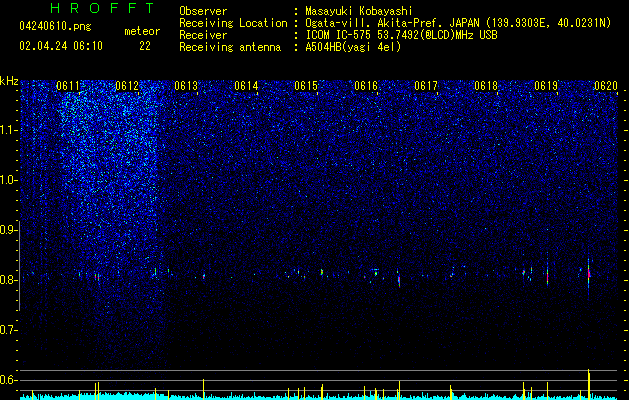The width and height of the screenshot is (629, 400).
Task: Click the 'meteor' count label
Action: click(x=142, y=31)
